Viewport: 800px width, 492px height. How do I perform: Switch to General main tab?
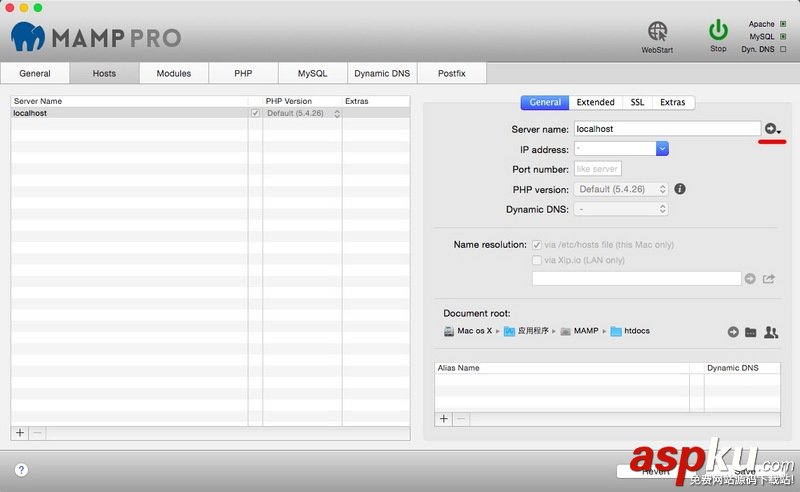35,73
